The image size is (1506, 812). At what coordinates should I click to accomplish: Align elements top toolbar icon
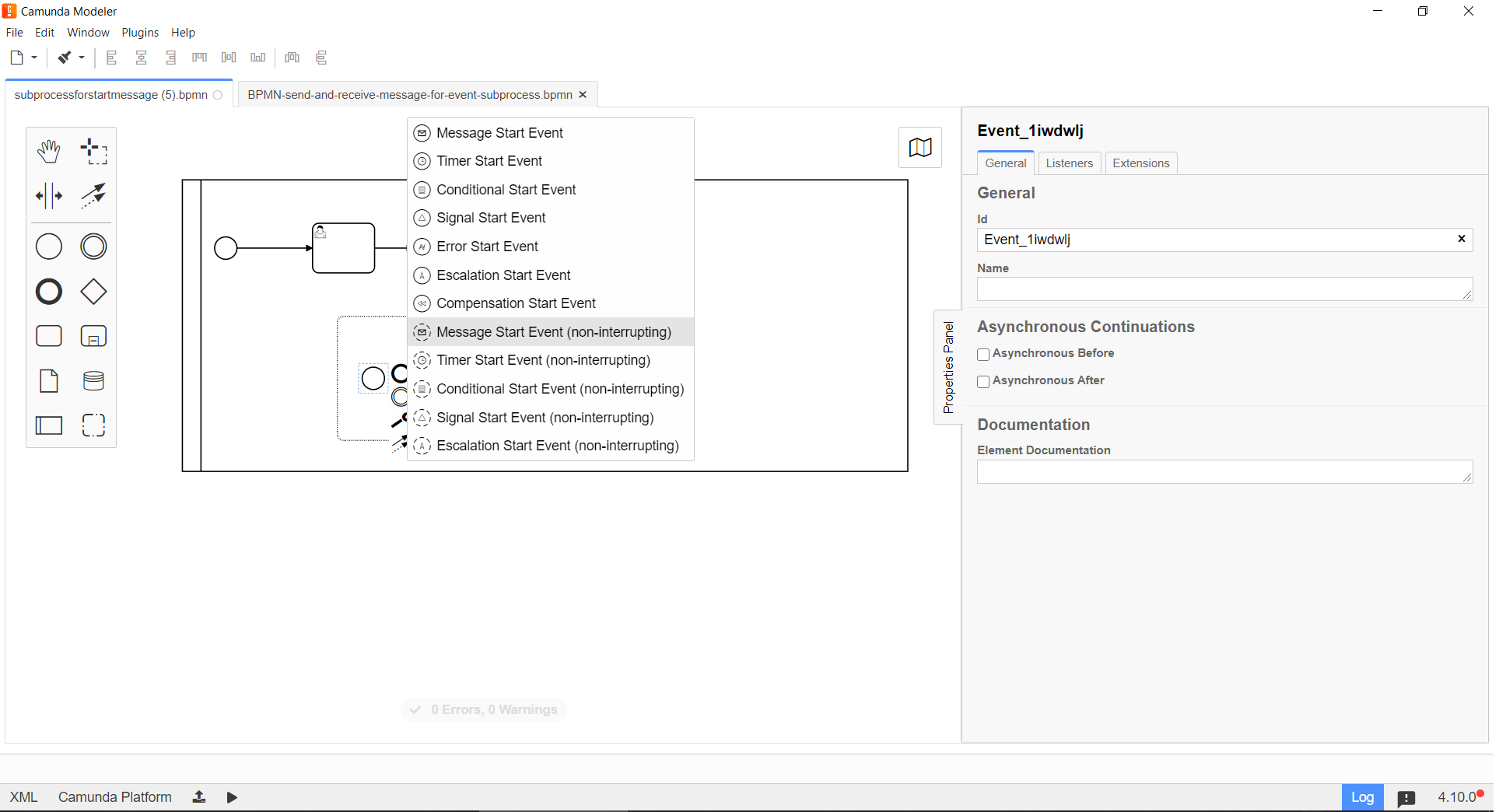(x=200, y=58)
